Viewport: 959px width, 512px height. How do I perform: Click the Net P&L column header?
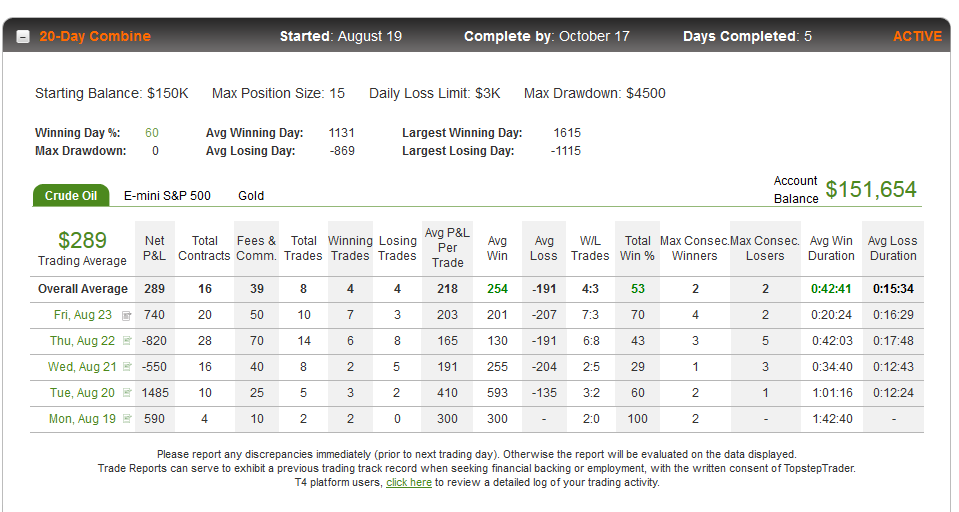(154, 248)
